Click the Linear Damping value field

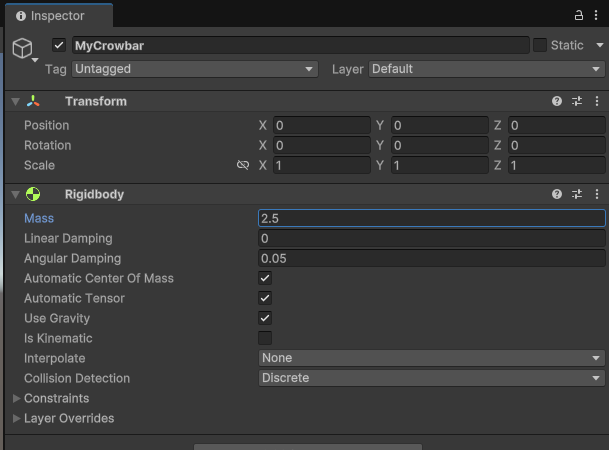tap(432, 238)
